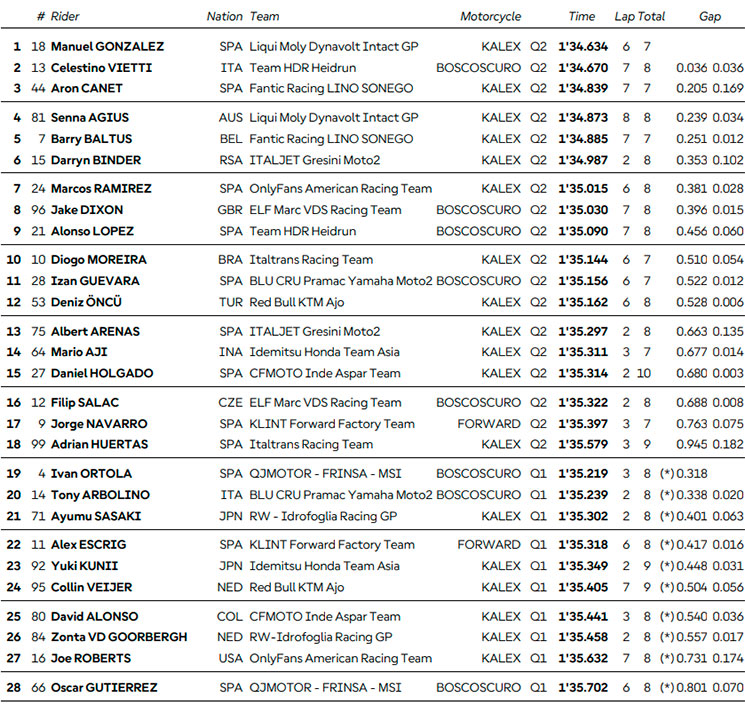Image resolution: width=745 pixels, height=705 pixels.
Task: Select Ivan ORTOLA rider name
Action: (x=91, y=474)
